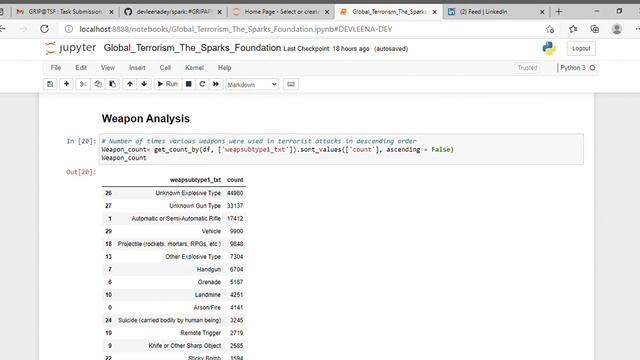The height and width of the screenshot is (360, 640).
Task: Select the Weapon Analysis heading cell
Action: [146, 119]
